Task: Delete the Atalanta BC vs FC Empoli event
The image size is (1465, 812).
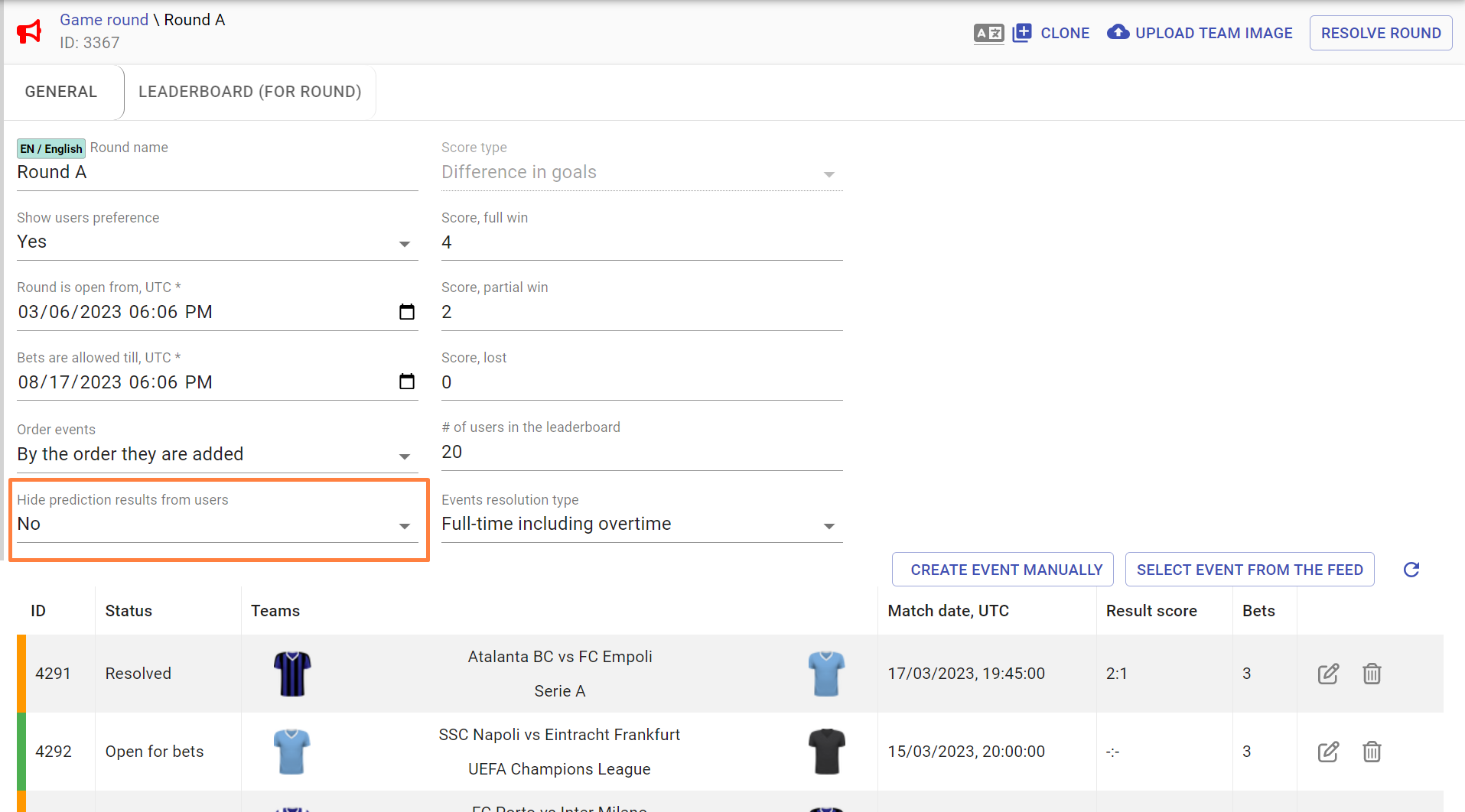Action: 1372,674
